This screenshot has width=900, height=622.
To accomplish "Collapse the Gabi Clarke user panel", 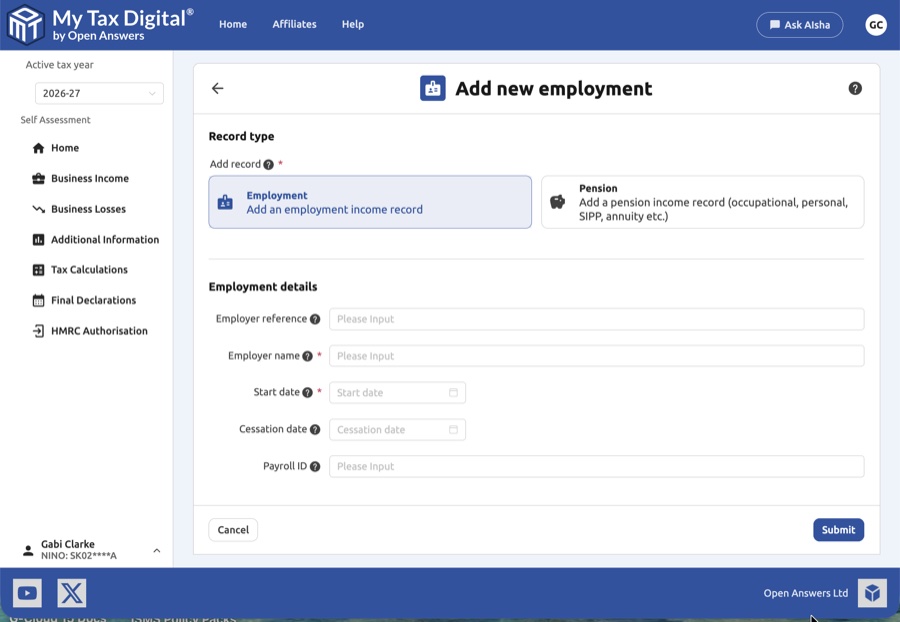I will coord(156,549).
